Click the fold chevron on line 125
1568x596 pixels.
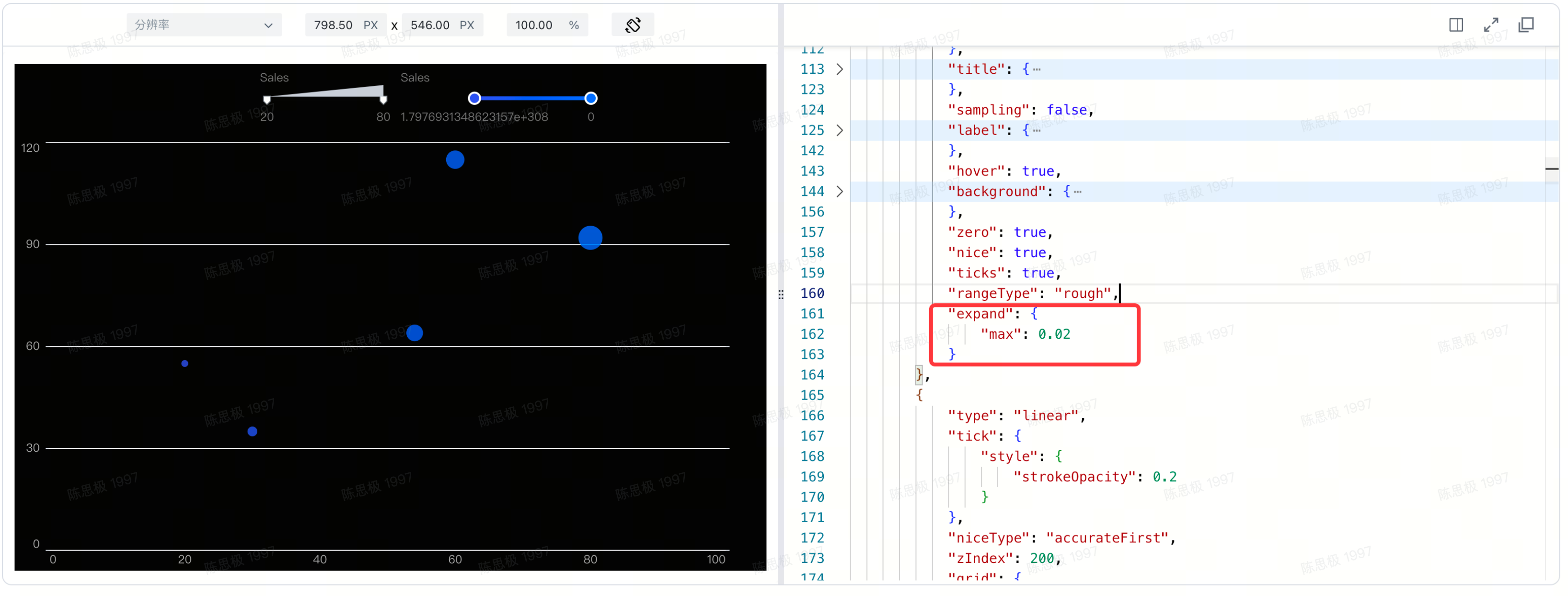click(x=840, y=130)
